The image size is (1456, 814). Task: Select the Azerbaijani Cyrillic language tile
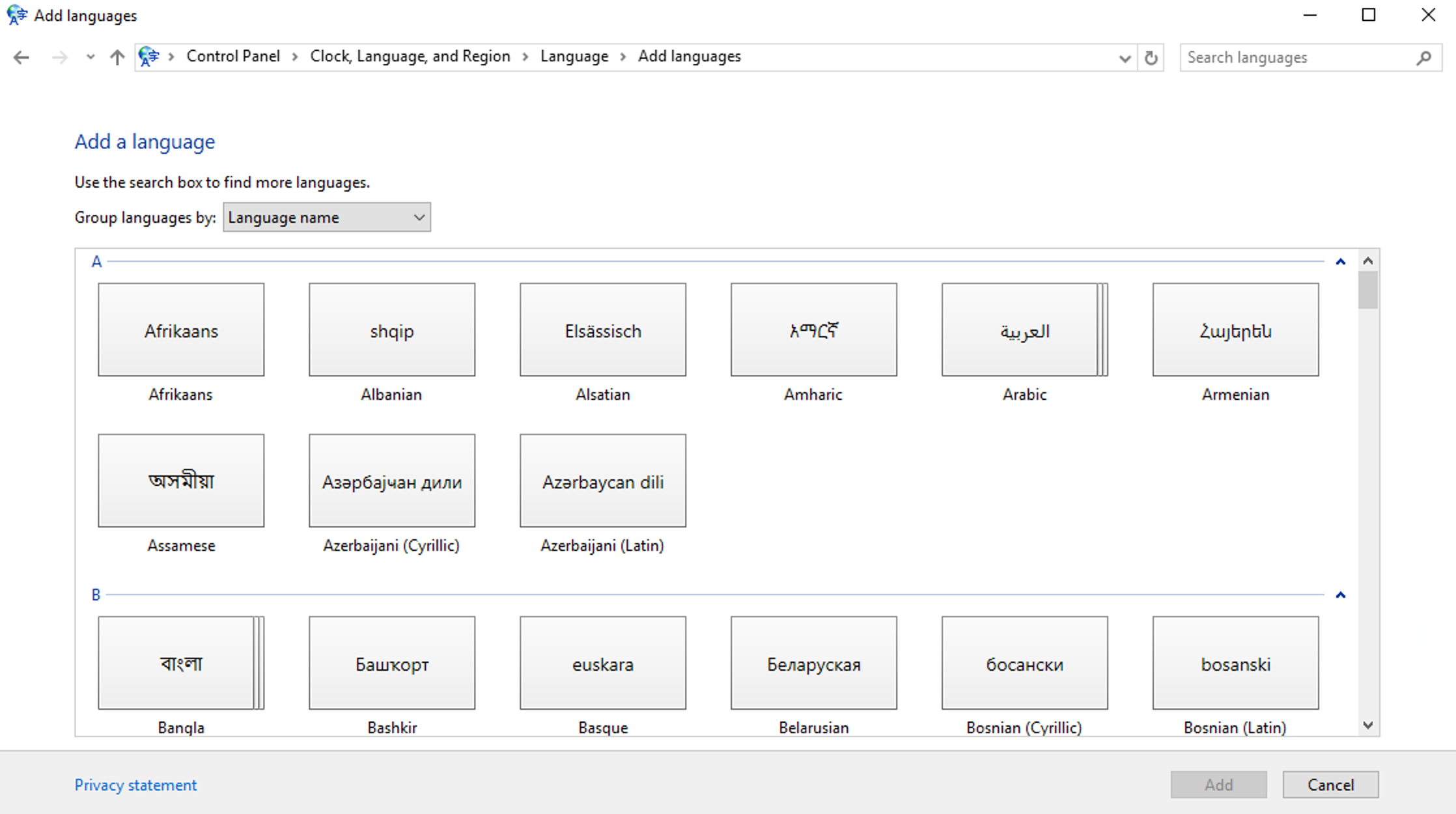point(391,481)
